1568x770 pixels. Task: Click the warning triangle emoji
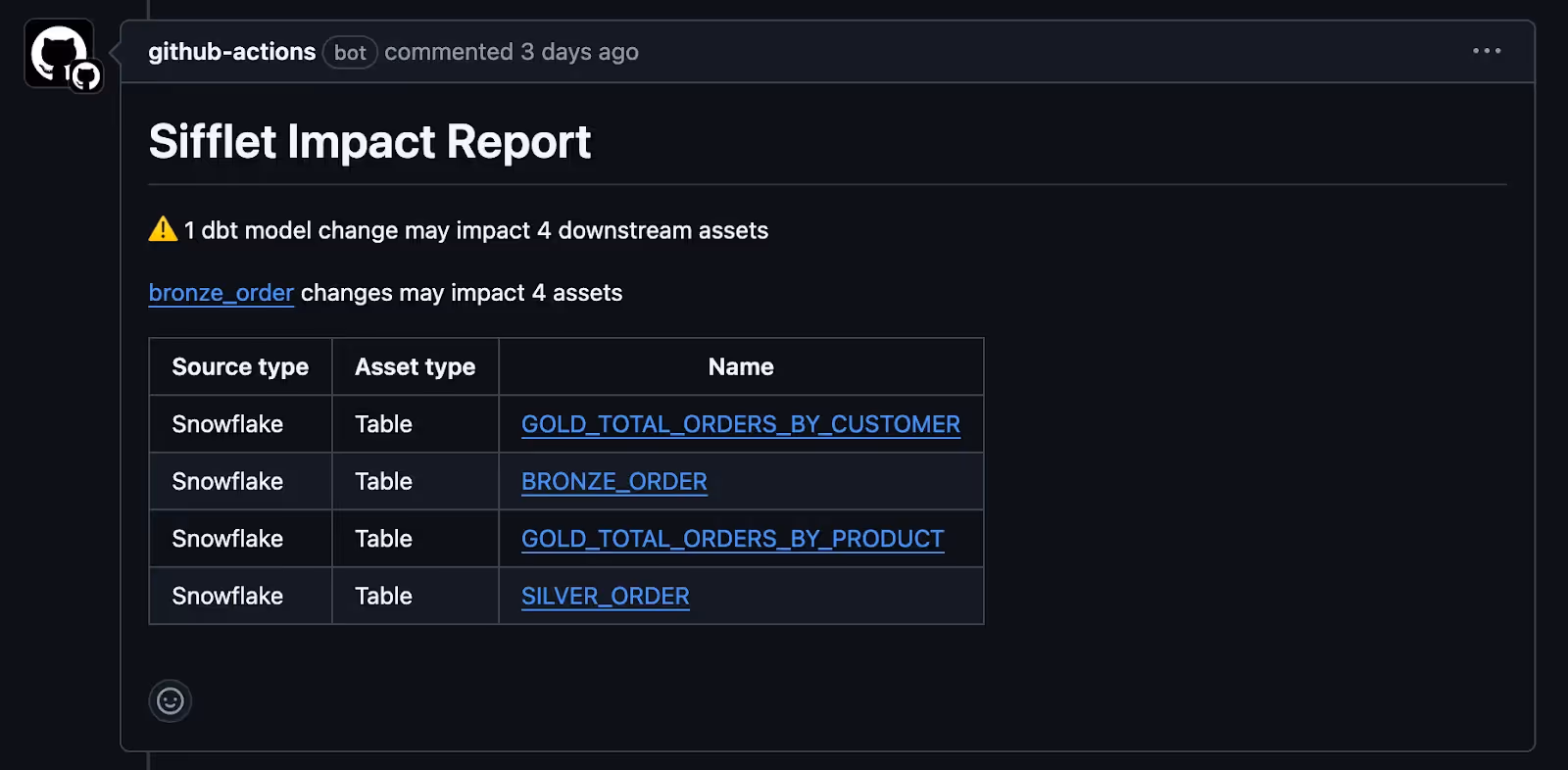point(163,229)
